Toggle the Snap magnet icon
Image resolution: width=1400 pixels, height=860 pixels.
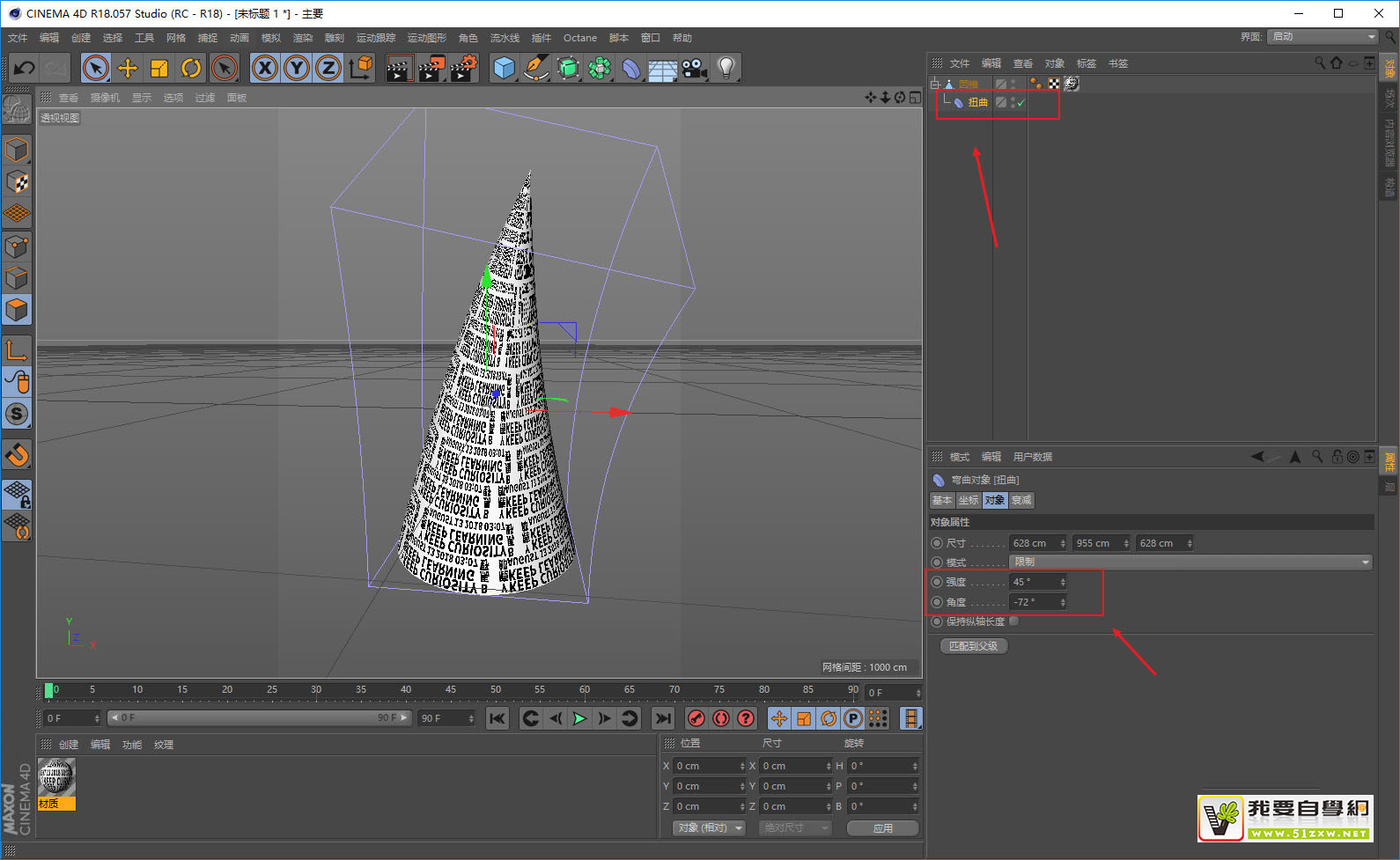(17, 455)
